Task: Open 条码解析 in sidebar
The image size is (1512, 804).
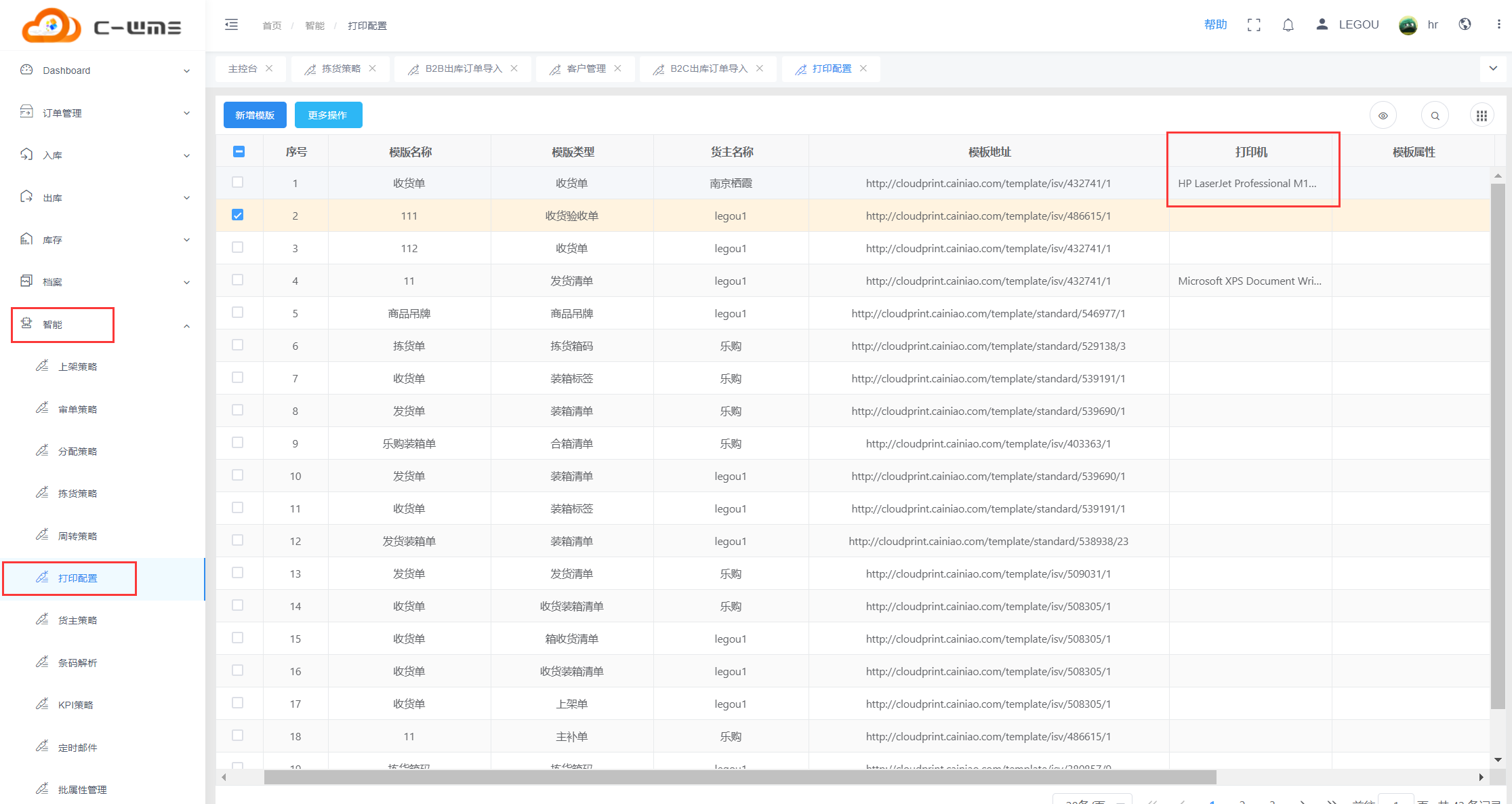Action: click(x=77, y=663)
